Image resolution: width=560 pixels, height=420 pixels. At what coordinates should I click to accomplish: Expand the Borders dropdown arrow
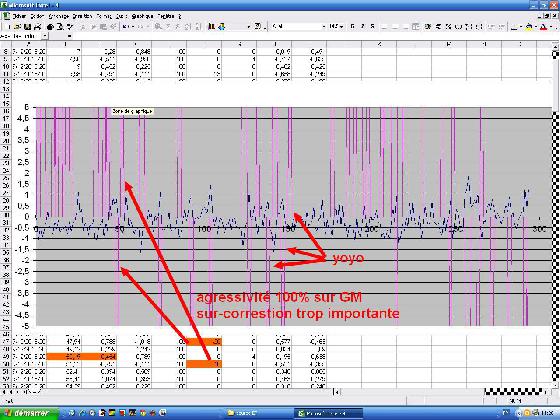[x=521, y=26]
